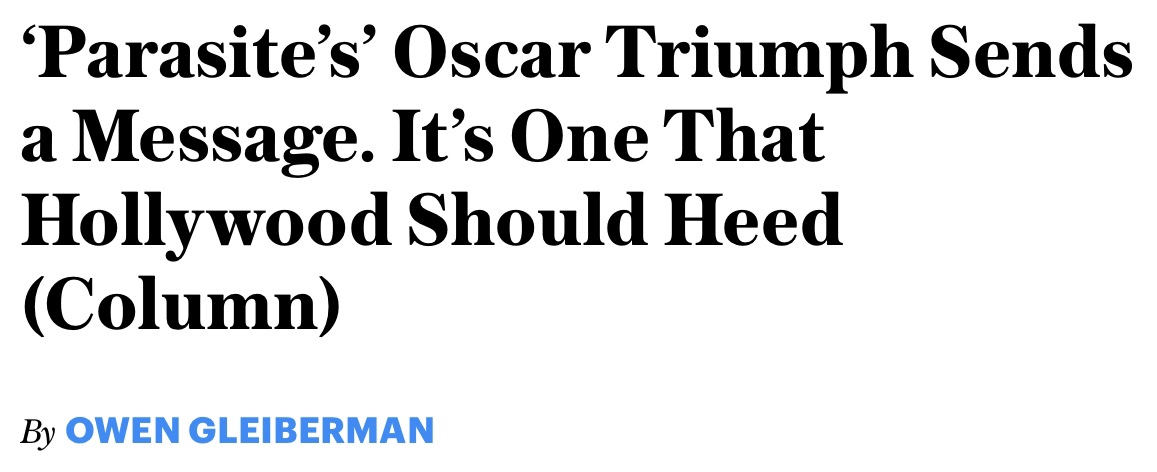Viewport: 1157px width, 472px height.
Task: Open the Owen Gleiberman author link
Action: tap(249, 431)
